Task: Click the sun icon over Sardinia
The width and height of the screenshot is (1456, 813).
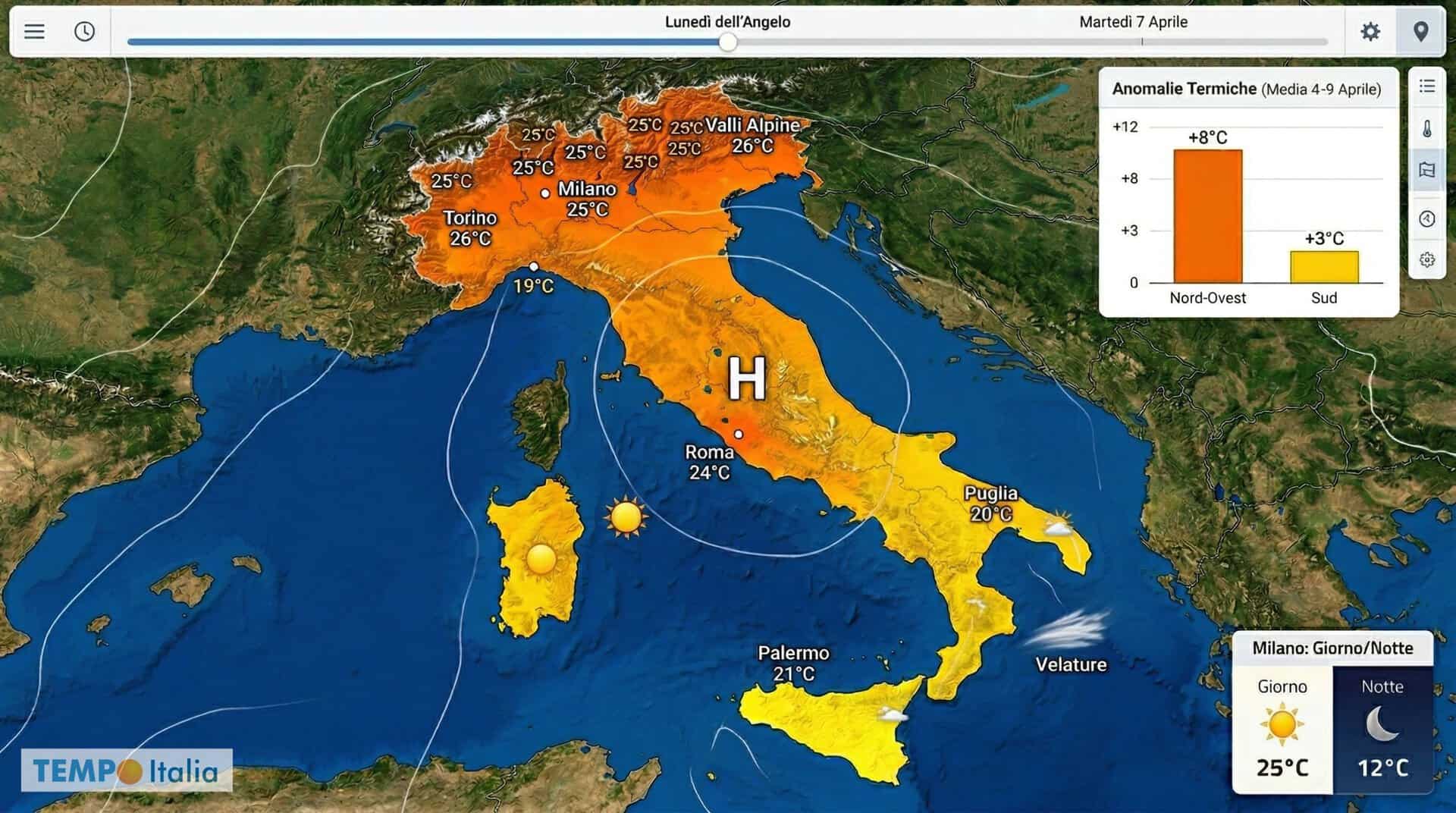Action: pos(541,559)
